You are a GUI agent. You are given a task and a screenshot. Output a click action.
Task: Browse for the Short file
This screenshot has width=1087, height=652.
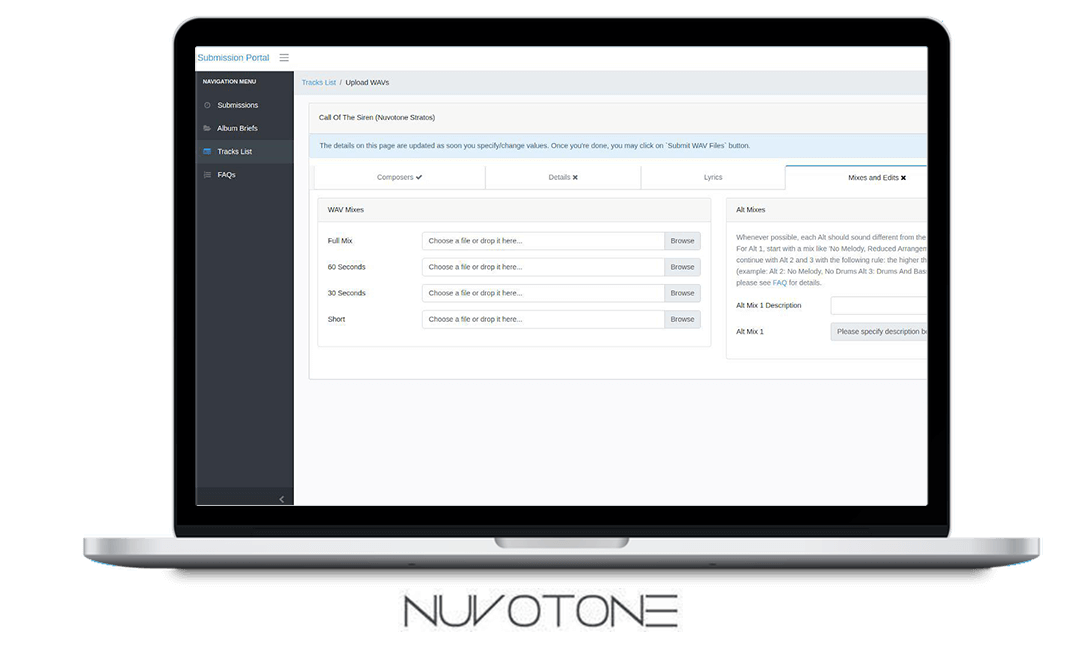[682, 319]
